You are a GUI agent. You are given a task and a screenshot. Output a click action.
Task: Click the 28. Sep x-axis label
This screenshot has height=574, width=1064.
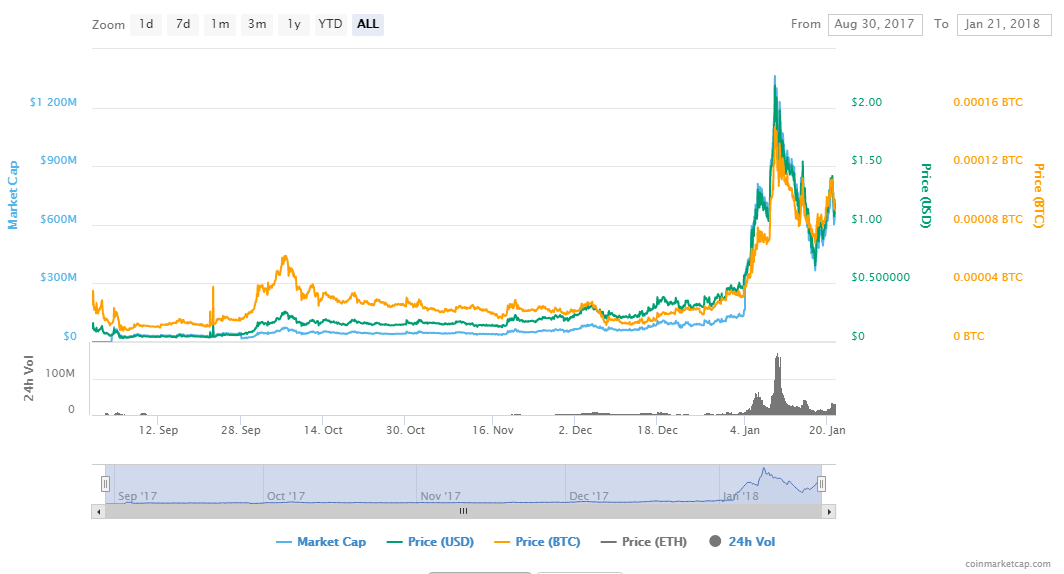pos(240,430)
